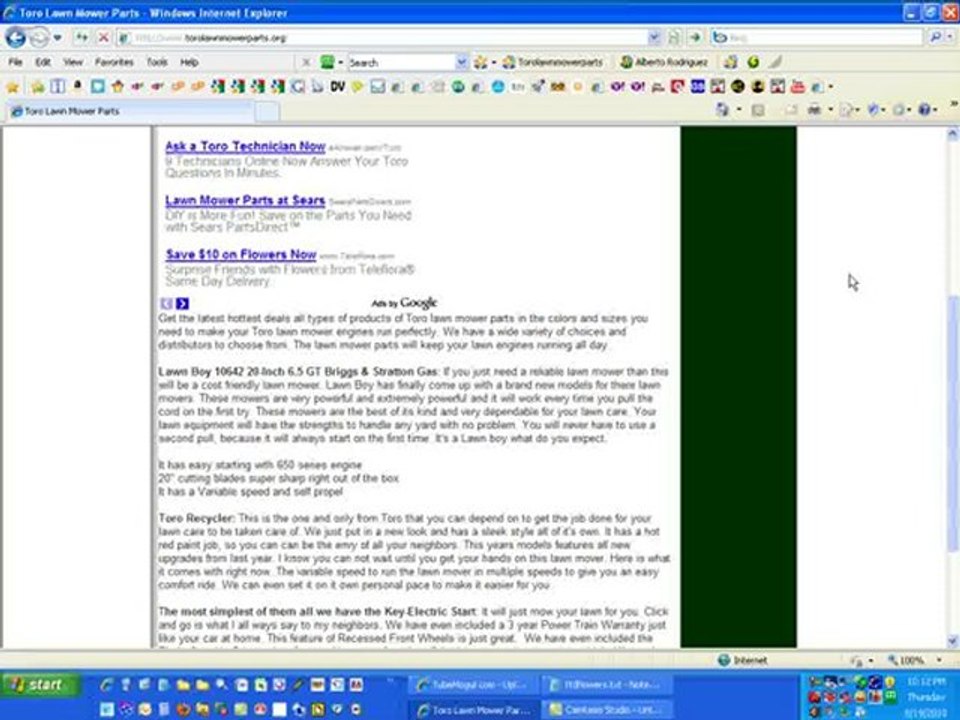Expand the Page menu dropdown in command bar

click(858, 110)
